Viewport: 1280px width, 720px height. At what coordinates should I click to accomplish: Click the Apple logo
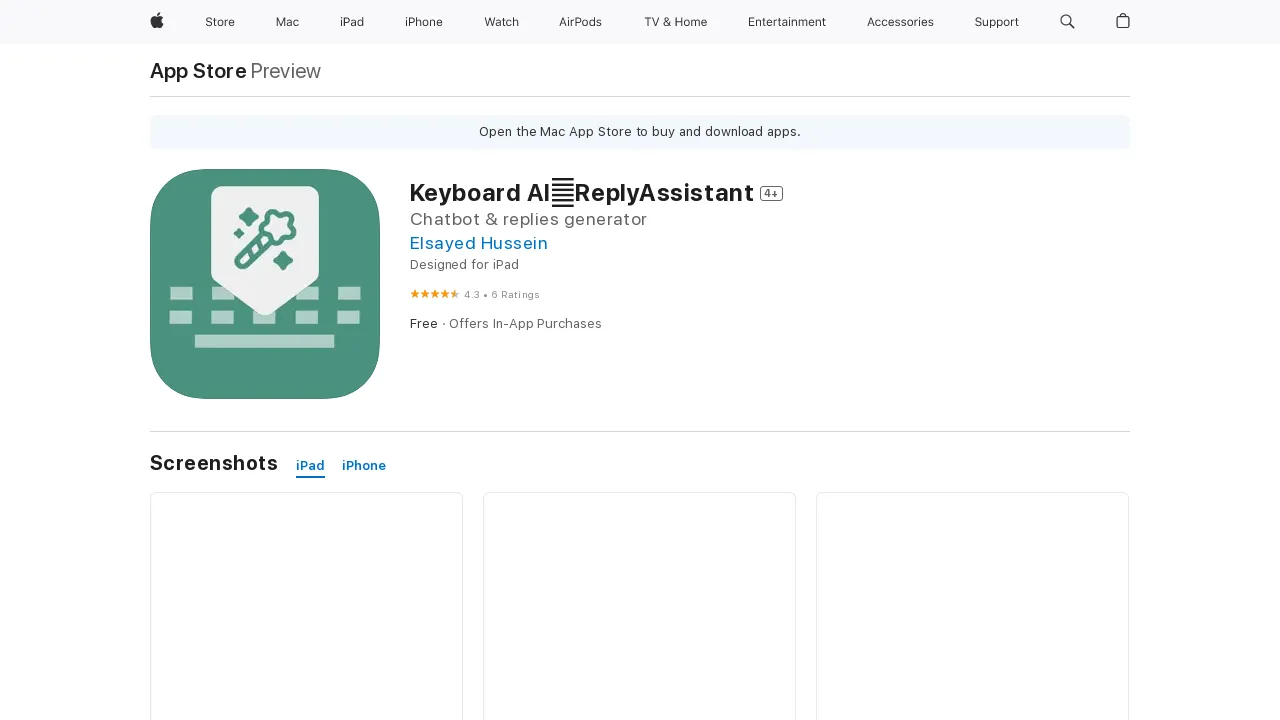[156, 22]
